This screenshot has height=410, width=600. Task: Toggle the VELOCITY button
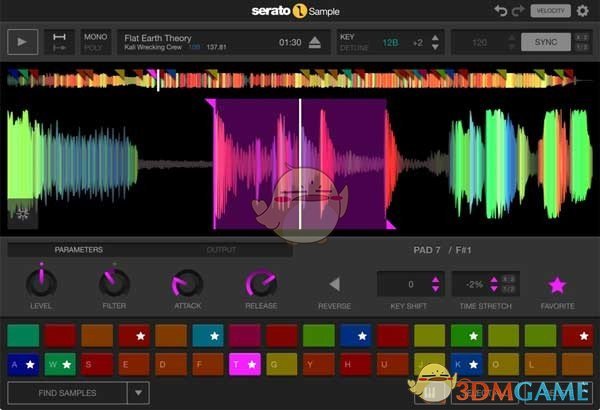550,11
